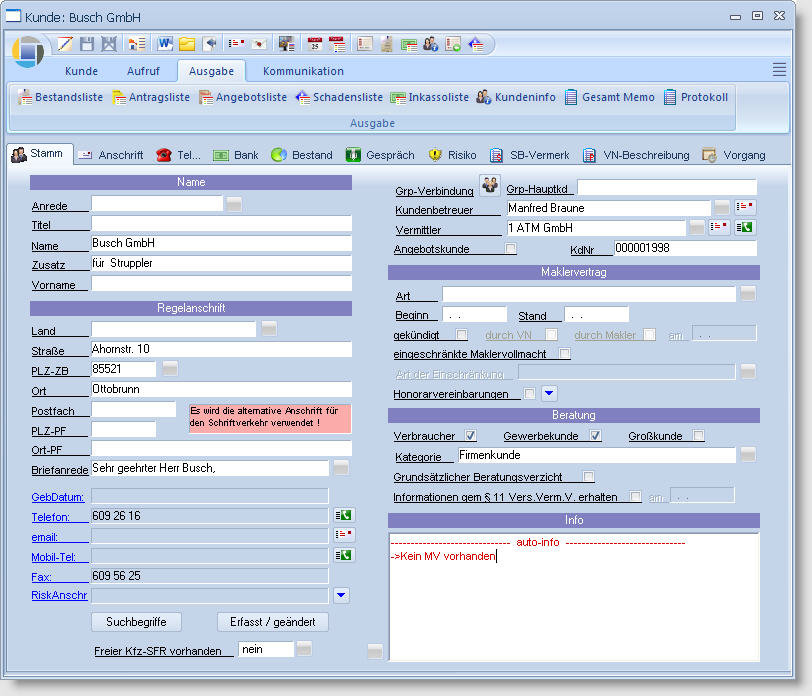The image size is (812, 696).
Task: Dial the Telefon number via phone icon
Action: [344, 516]
